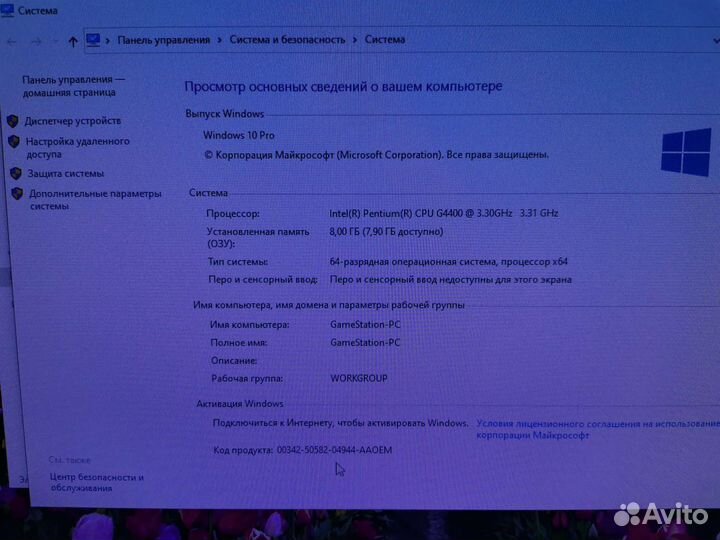
Task: Click shield icon beside Дополнительные параметры системы
Action: (x=17, y=193)
